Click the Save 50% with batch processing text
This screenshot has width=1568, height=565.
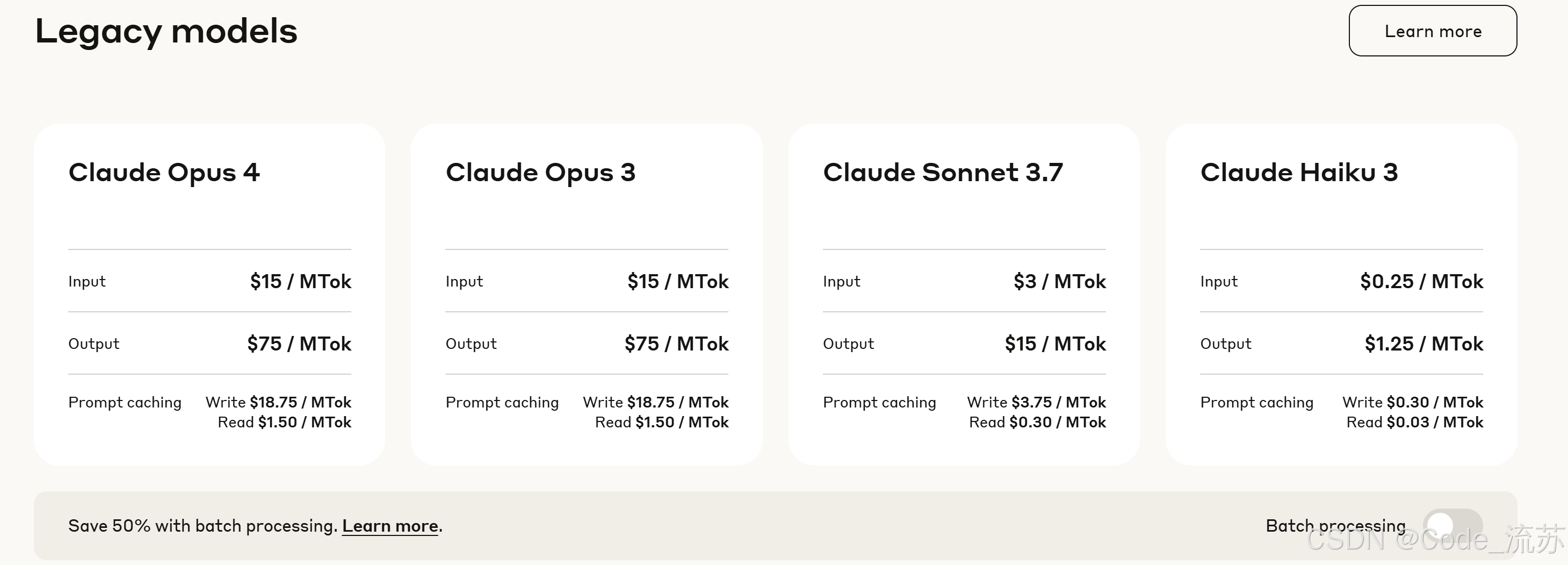[x=203, y=525]
